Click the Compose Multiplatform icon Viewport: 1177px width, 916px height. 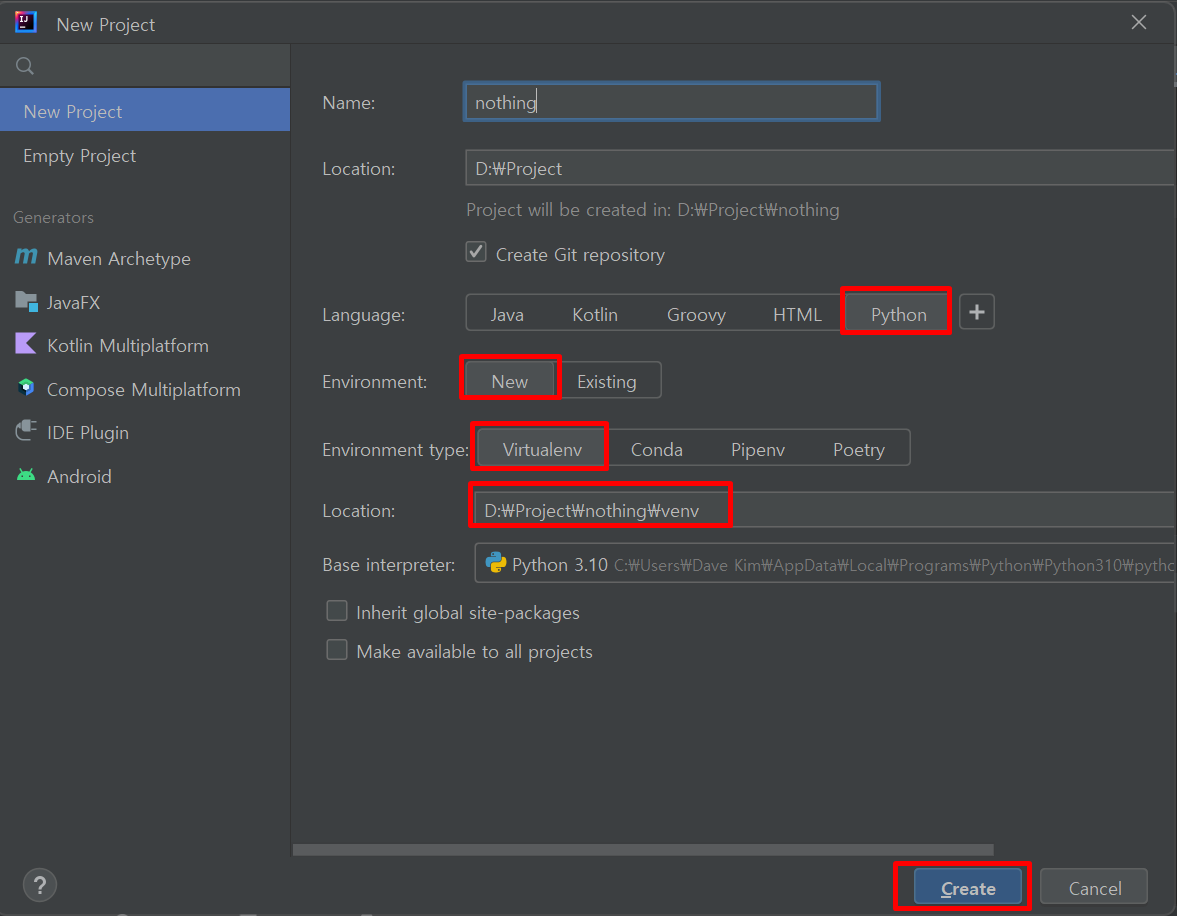click(26, 388)
